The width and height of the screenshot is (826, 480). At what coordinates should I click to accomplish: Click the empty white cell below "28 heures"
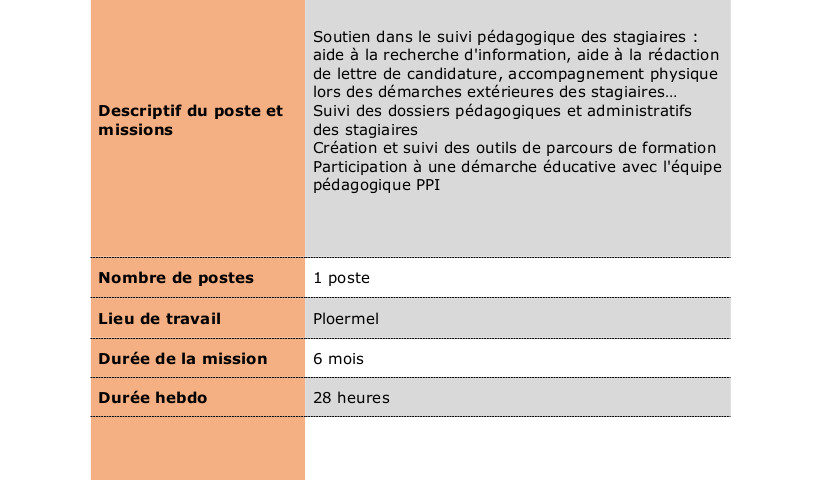click(517, 448)
